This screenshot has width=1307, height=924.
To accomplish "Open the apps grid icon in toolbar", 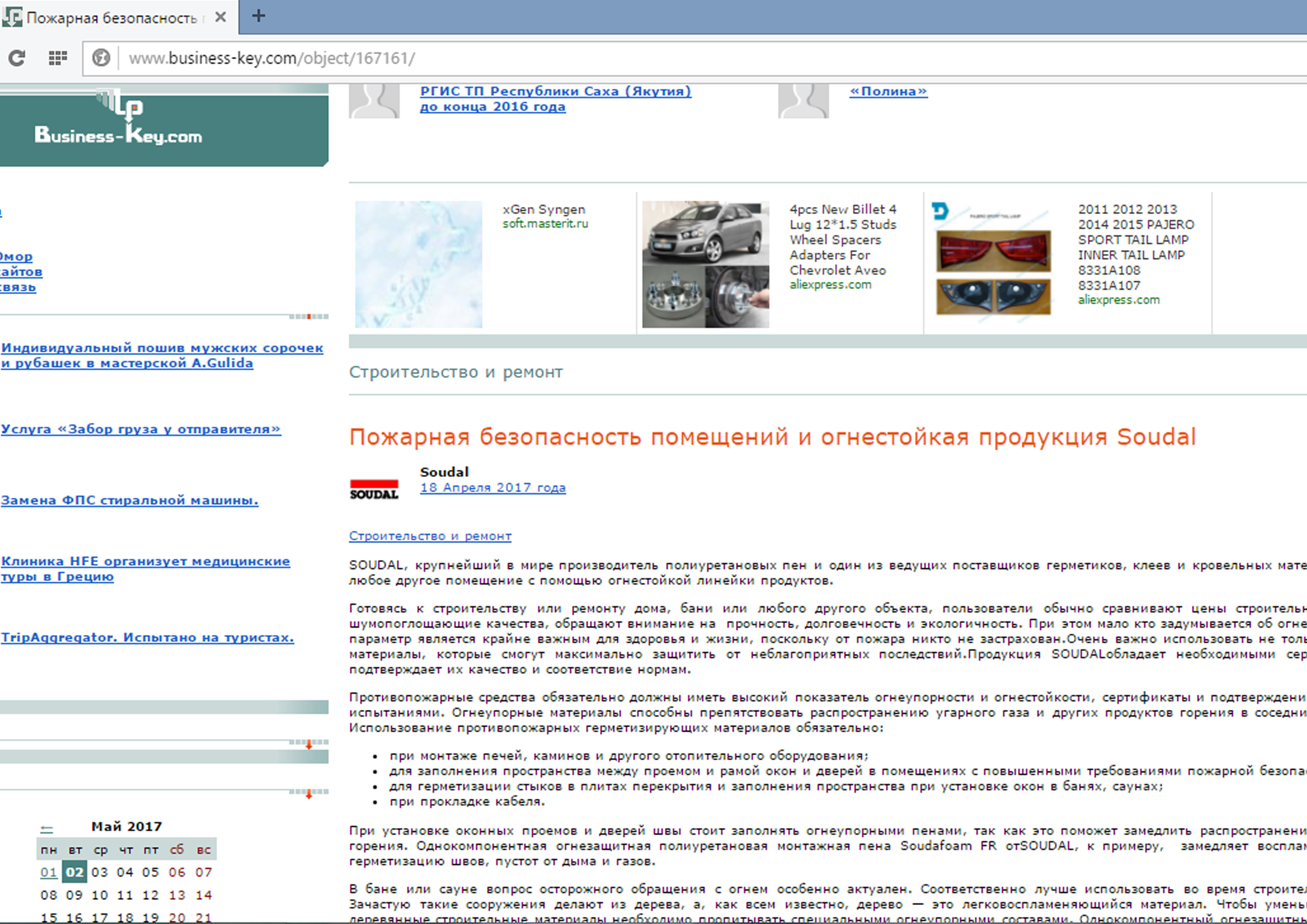I will (x=57, y=58).
